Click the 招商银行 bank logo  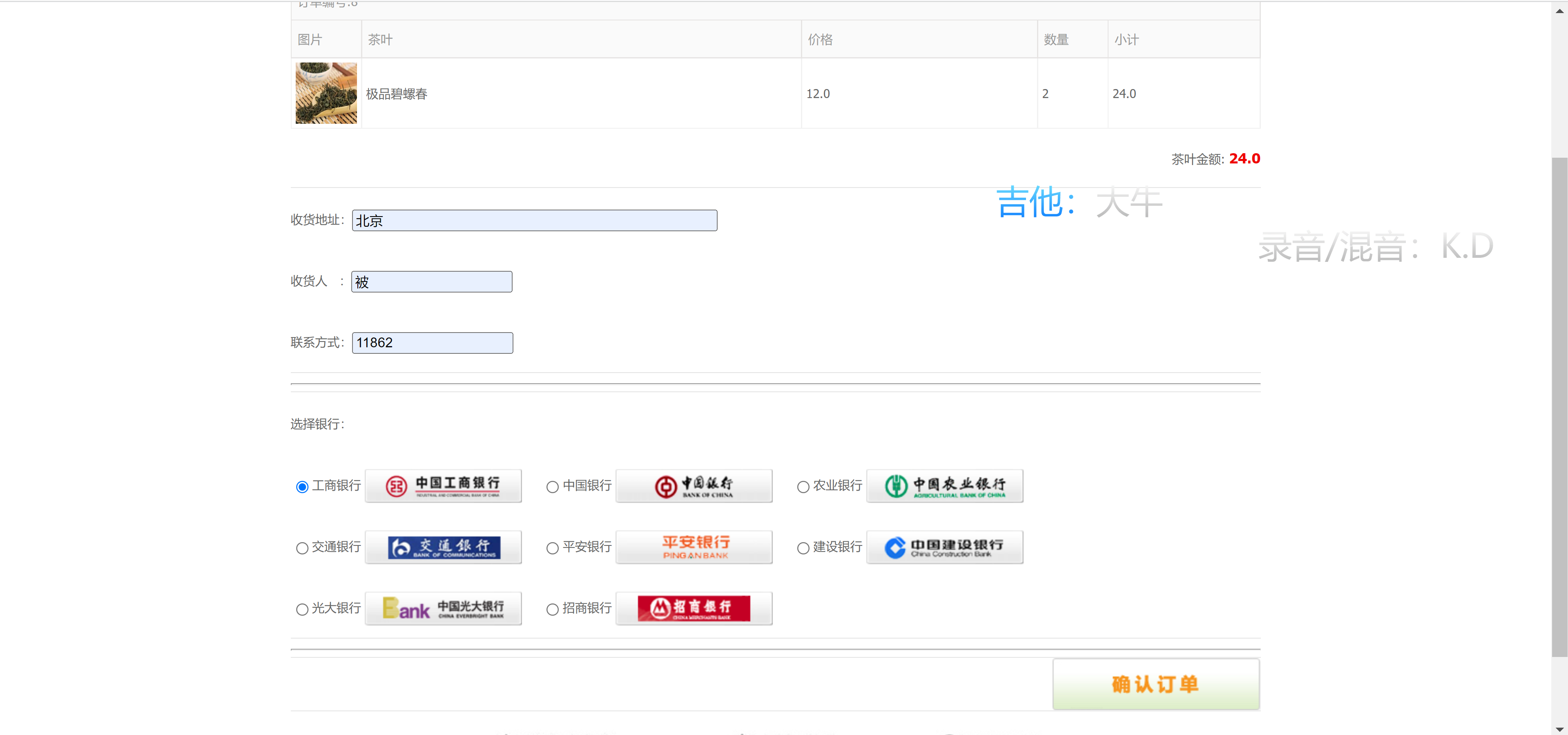tap(693, 608)
